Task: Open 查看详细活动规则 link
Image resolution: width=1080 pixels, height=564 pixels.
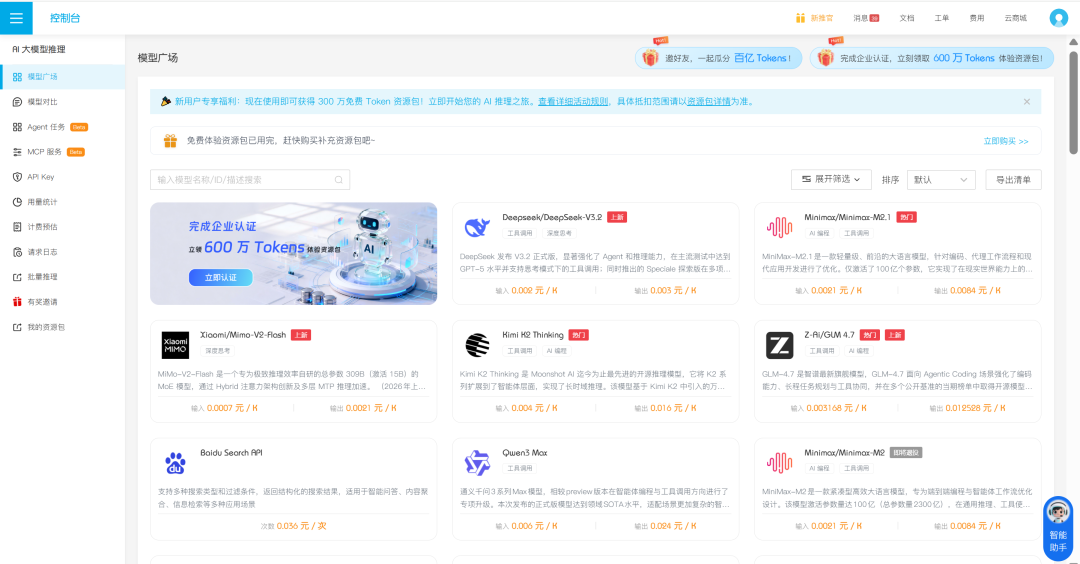Action: tap(573, 101)
